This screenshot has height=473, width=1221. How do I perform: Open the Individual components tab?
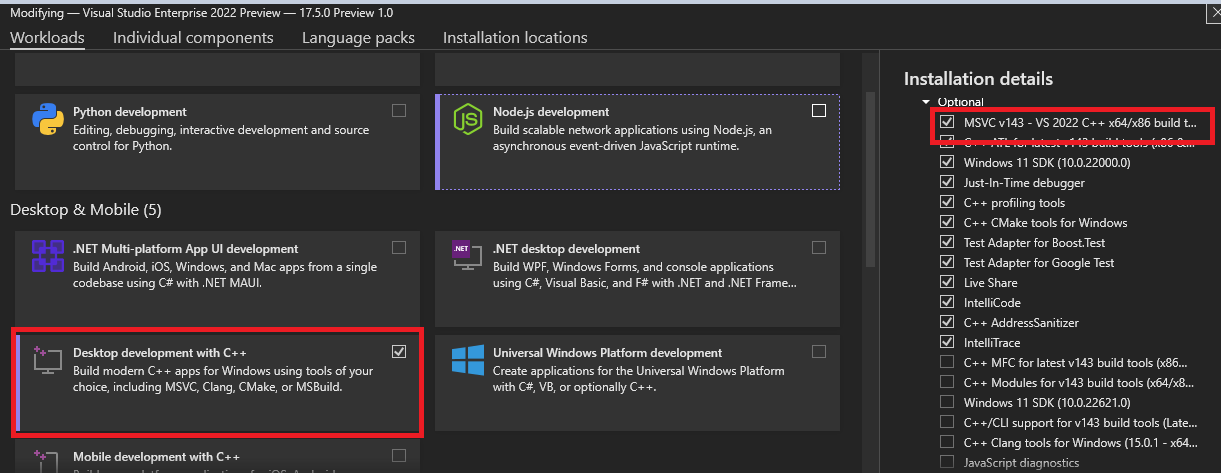tap(193, 38)
